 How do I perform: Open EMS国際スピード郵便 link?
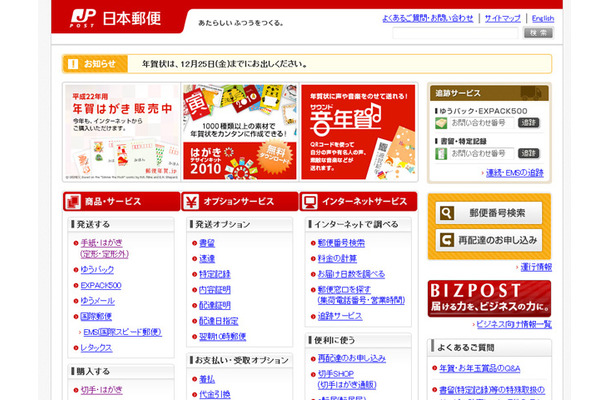(123, 332)
